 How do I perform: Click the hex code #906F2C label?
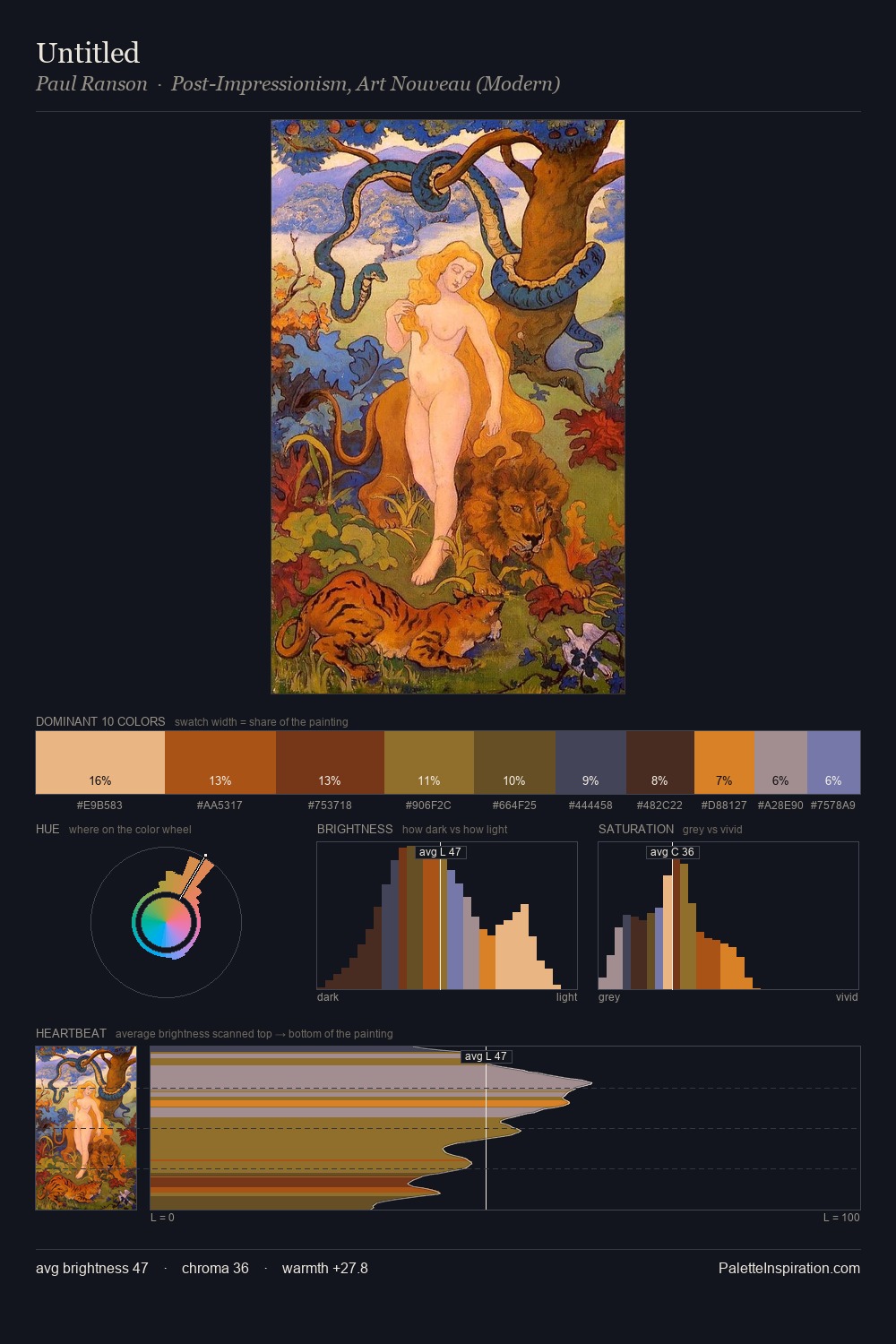[x=428, y=806]
